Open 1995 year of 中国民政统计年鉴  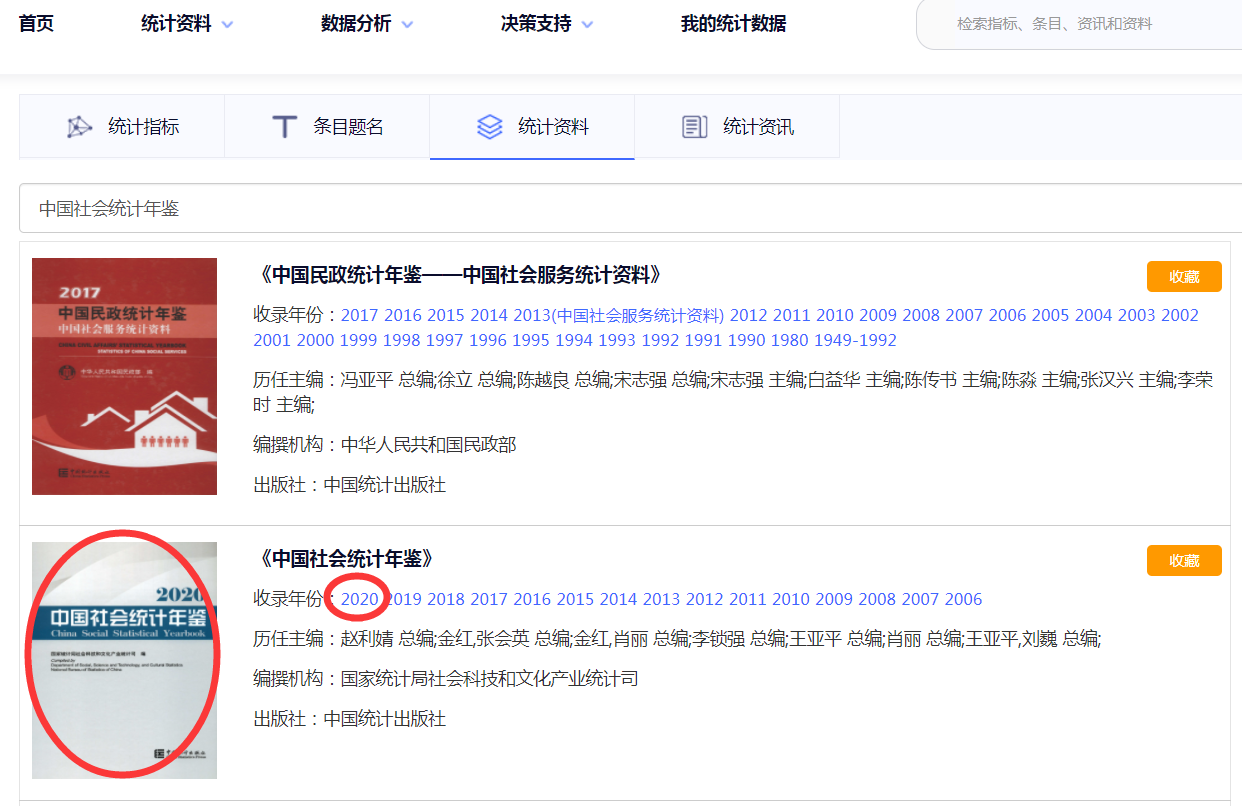(531, 340)
